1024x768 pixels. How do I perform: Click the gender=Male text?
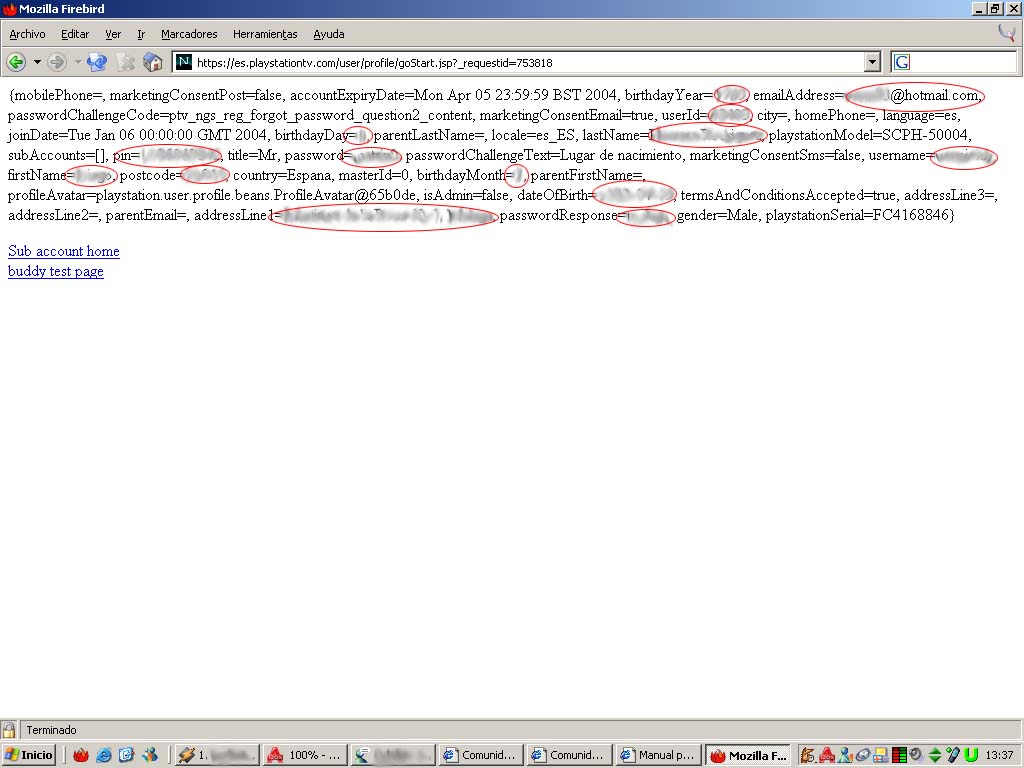pos(718,215)
